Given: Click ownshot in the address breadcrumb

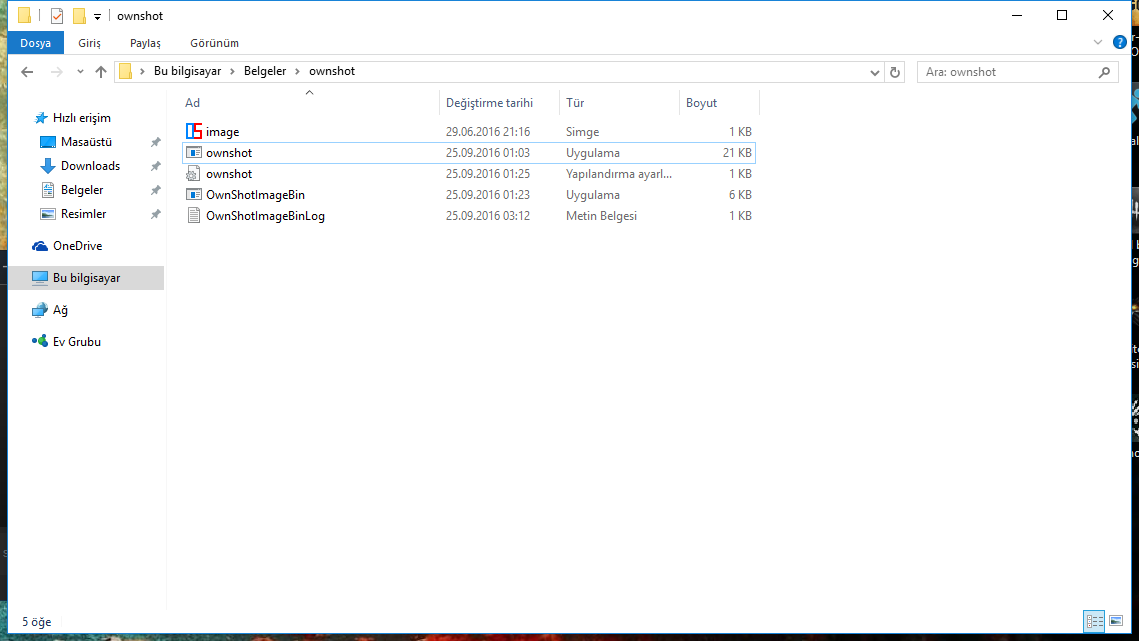Looking at the screenshot, I should coord(332,71).
